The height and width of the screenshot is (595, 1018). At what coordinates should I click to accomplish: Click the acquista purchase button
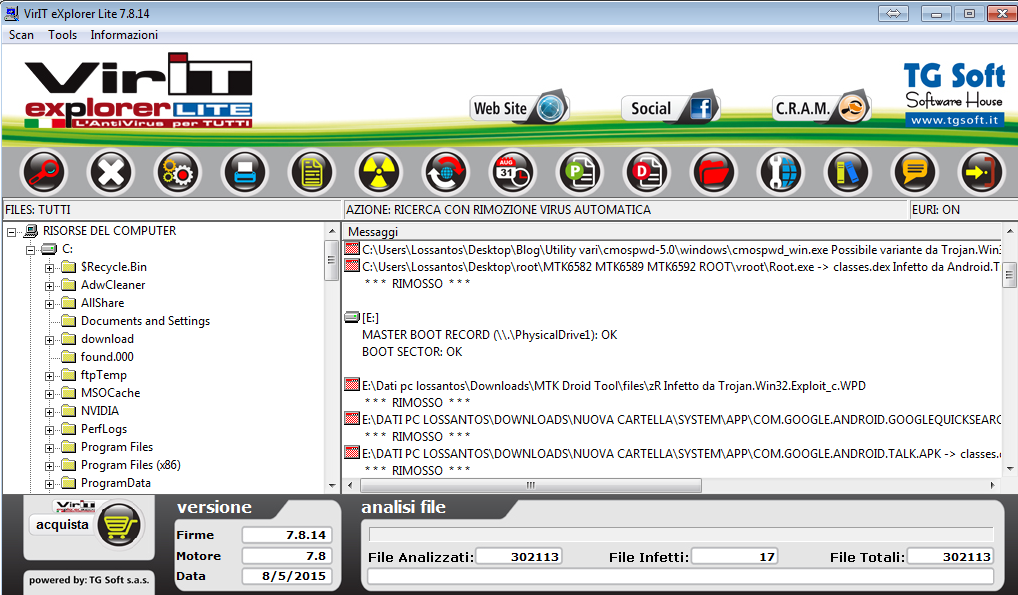coord(62,525)
